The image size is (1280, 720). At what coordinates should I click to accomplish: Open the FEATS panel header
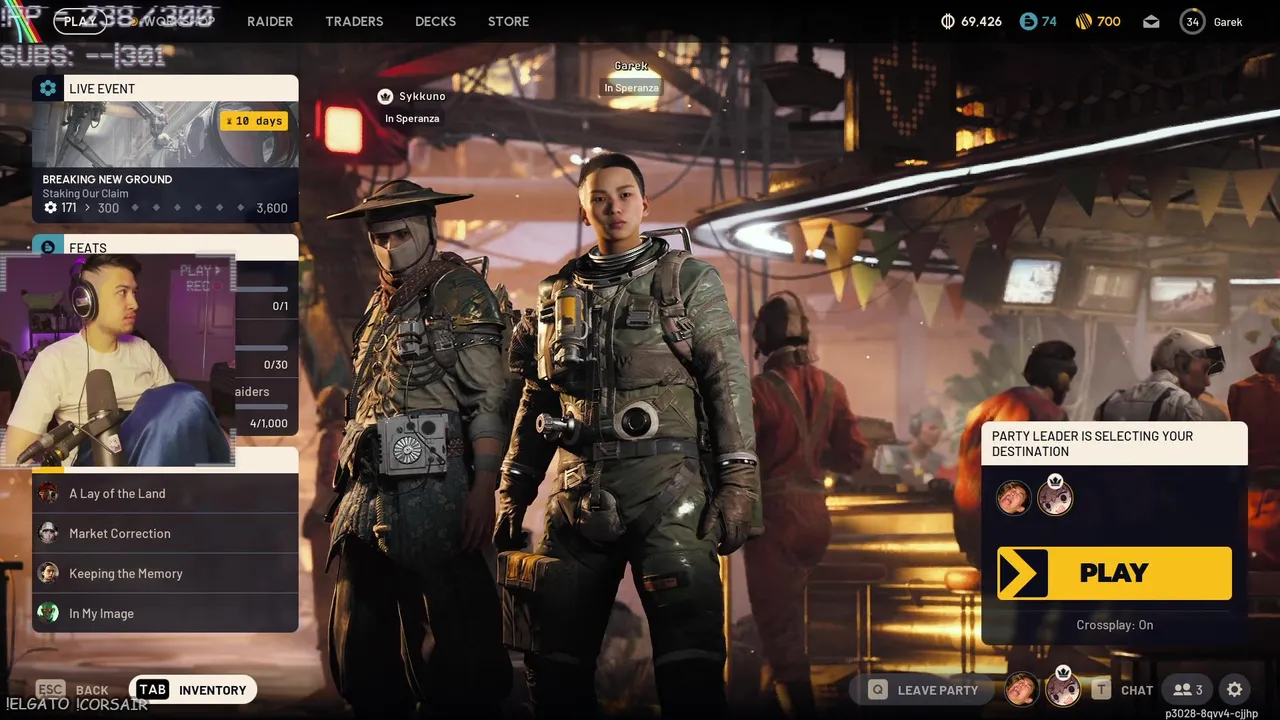165,247
